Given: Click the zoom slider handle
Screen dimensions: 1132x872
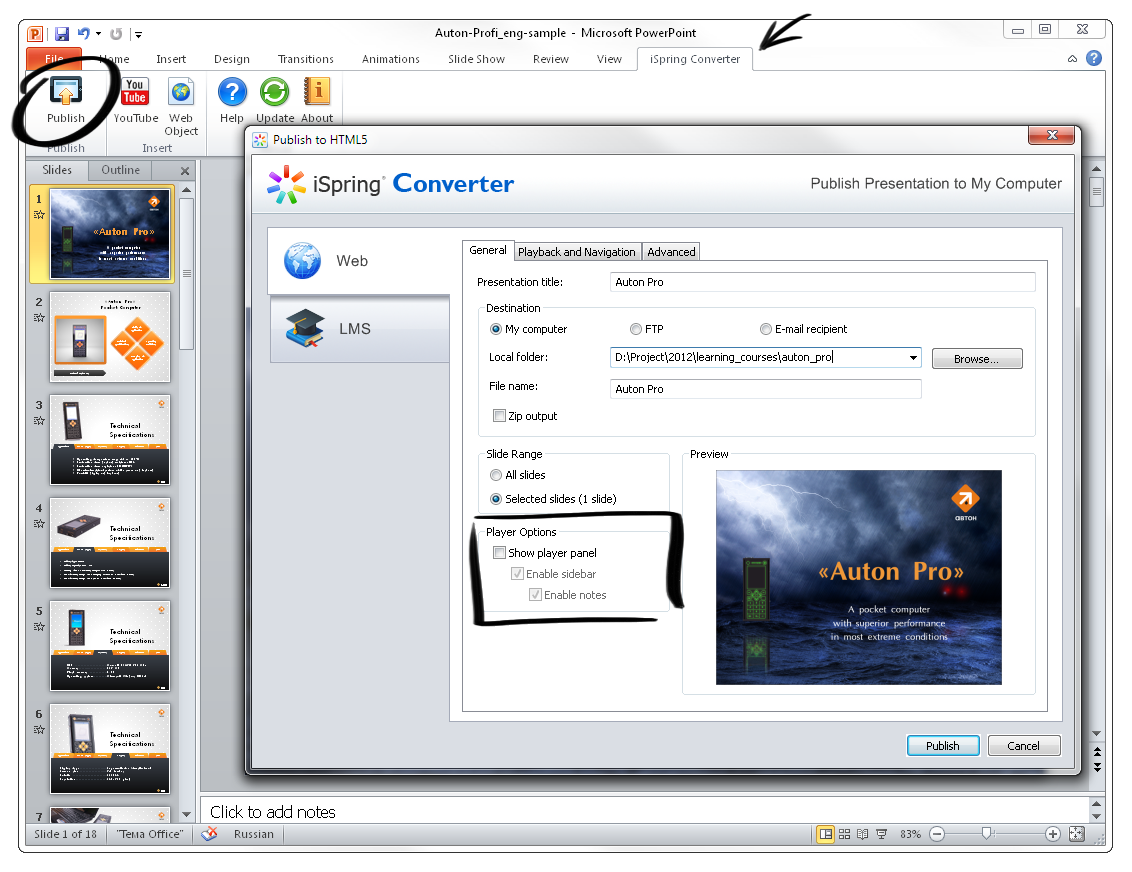Looking at the screenshot, I should click(987, 834).
